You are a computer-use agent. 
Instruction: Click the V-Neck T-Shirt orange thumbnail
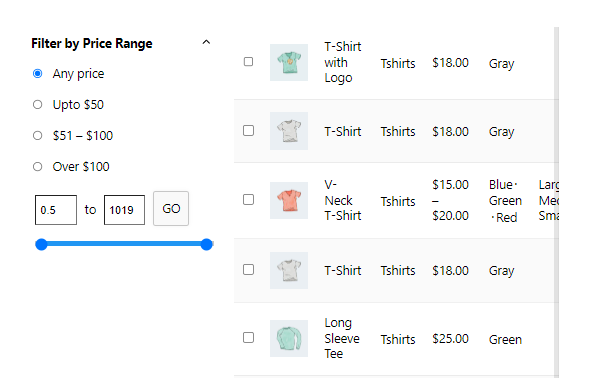289,200
